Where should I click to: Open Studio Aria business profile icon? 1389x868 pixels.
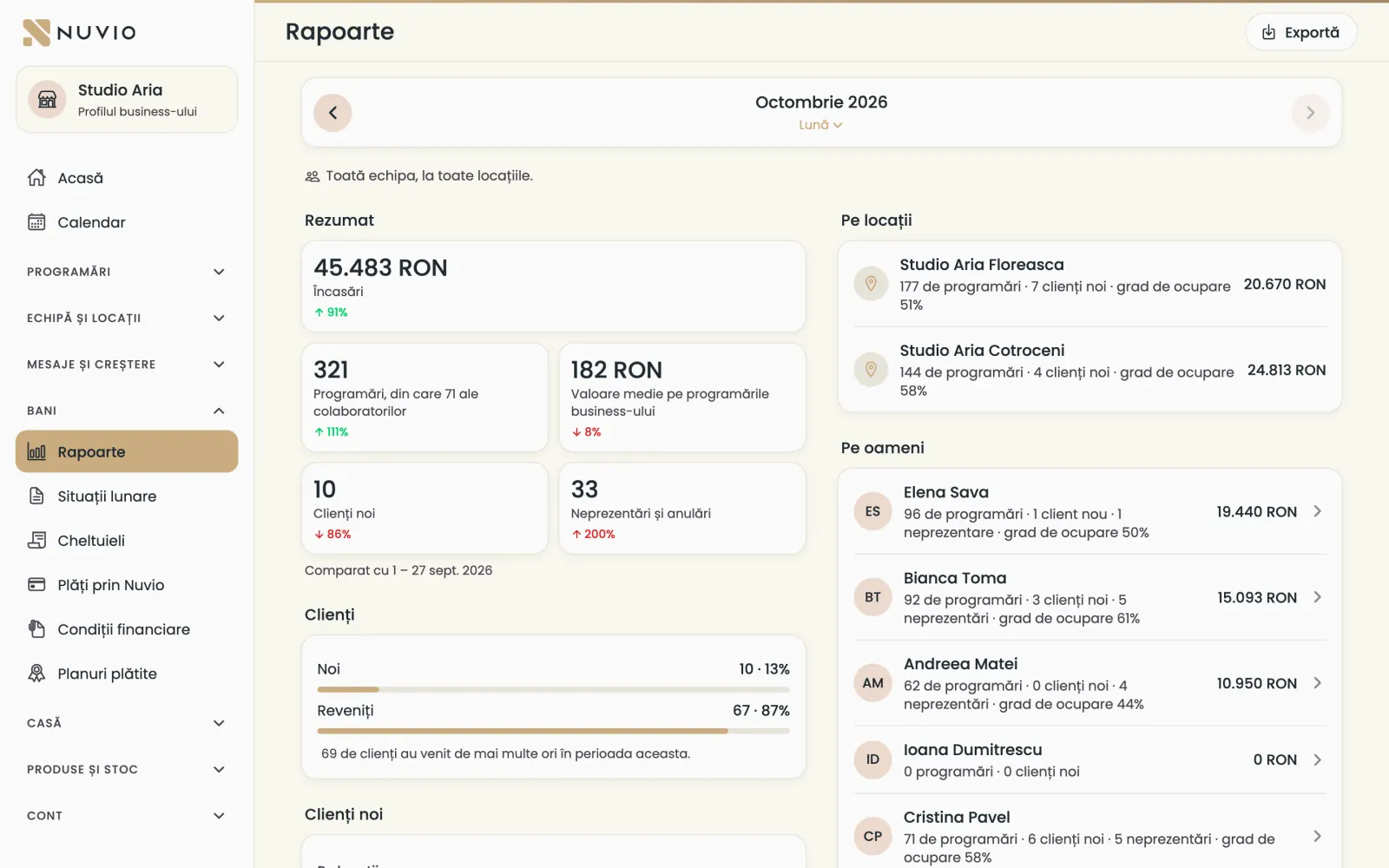47,100
